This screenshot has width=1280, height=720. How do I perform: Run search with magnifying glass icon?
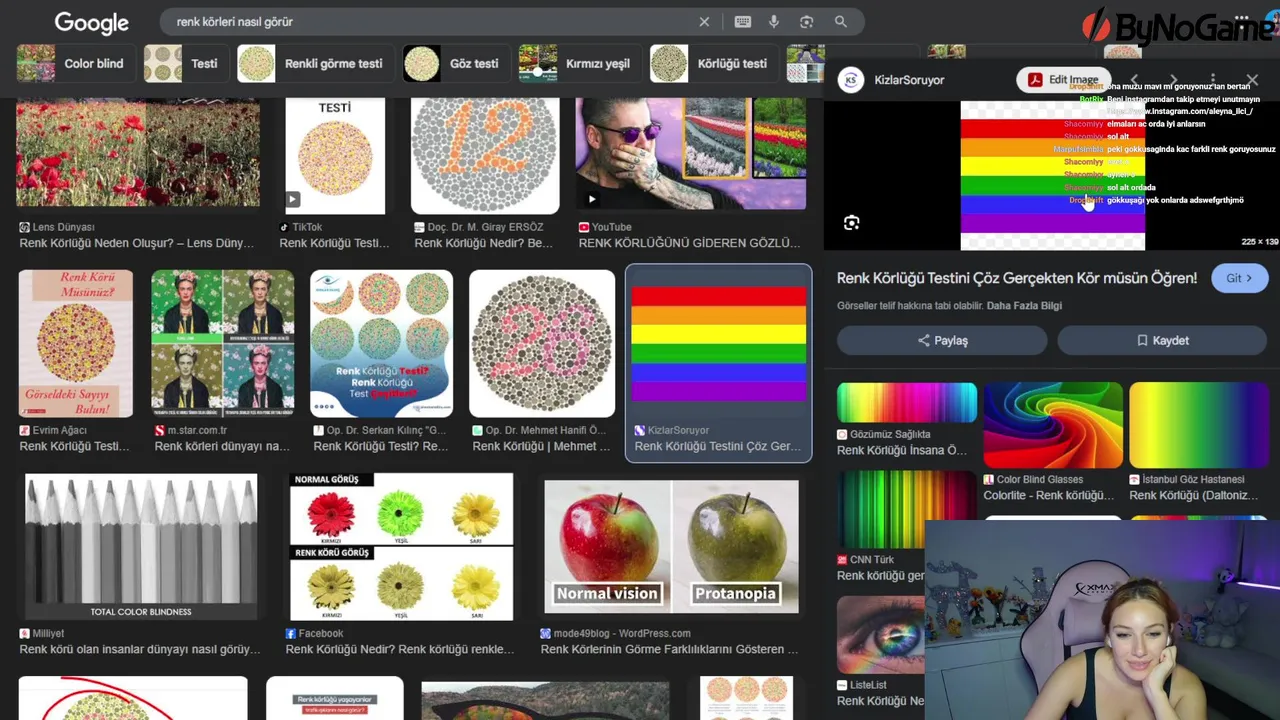[841, 22]
